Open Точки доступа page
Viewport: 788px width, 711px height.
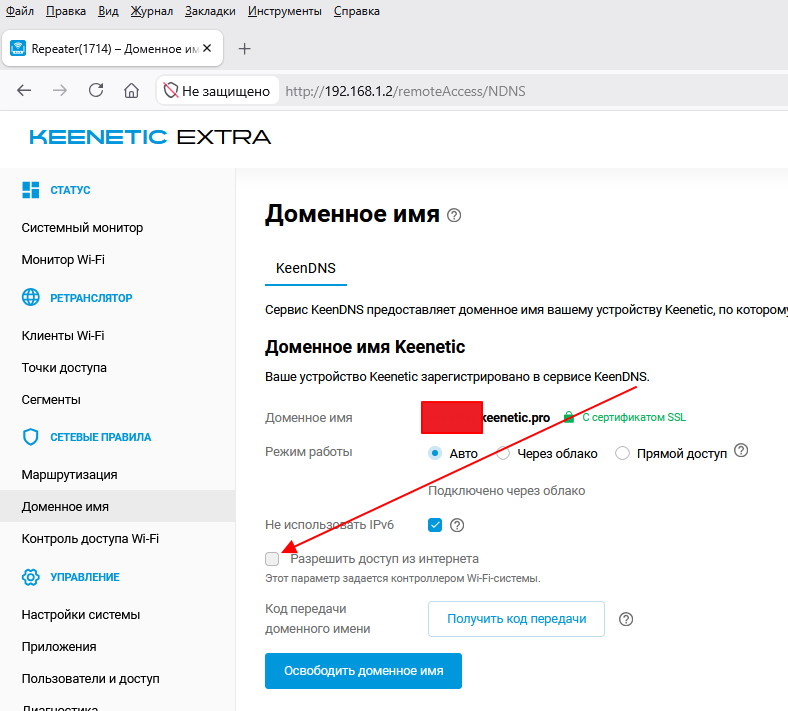point(64,368)
